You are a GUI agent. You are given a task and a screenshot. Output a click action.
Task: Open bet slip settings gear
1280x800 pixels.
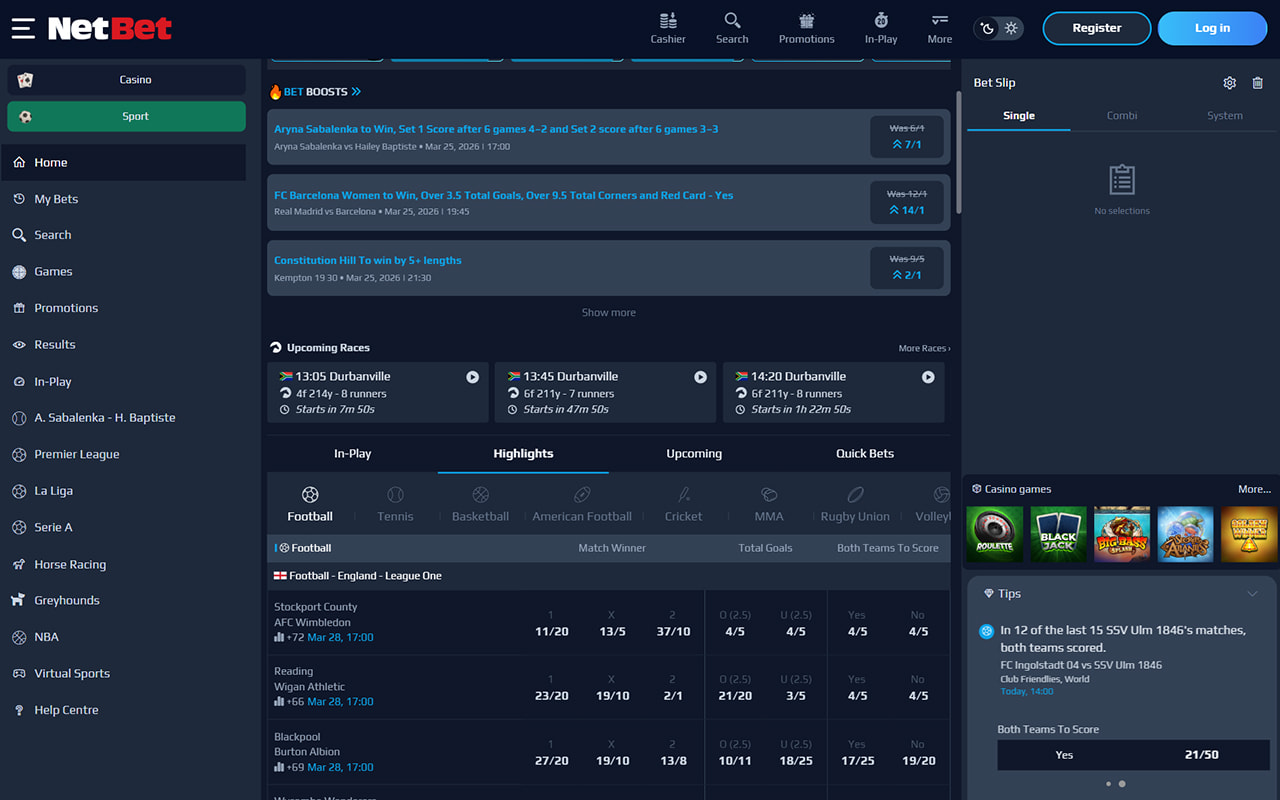pyautogui.click(x=1230, y=83)
